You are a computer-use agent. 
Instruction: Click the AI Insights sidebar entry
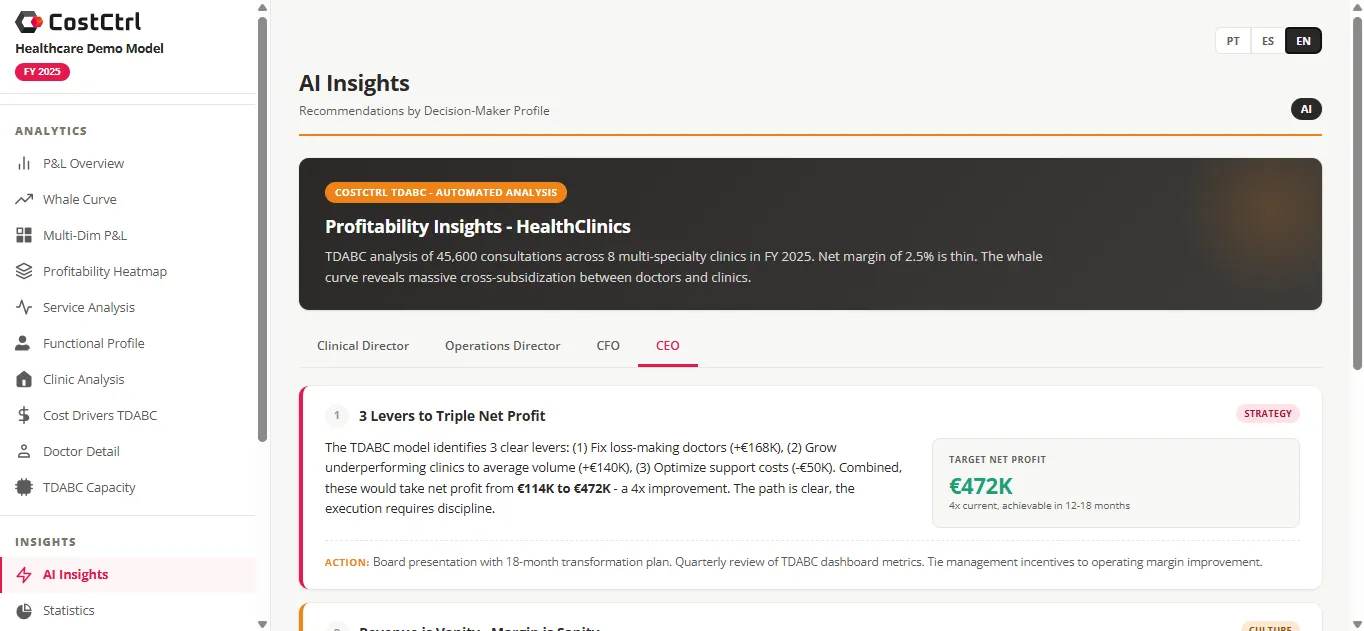75,574
